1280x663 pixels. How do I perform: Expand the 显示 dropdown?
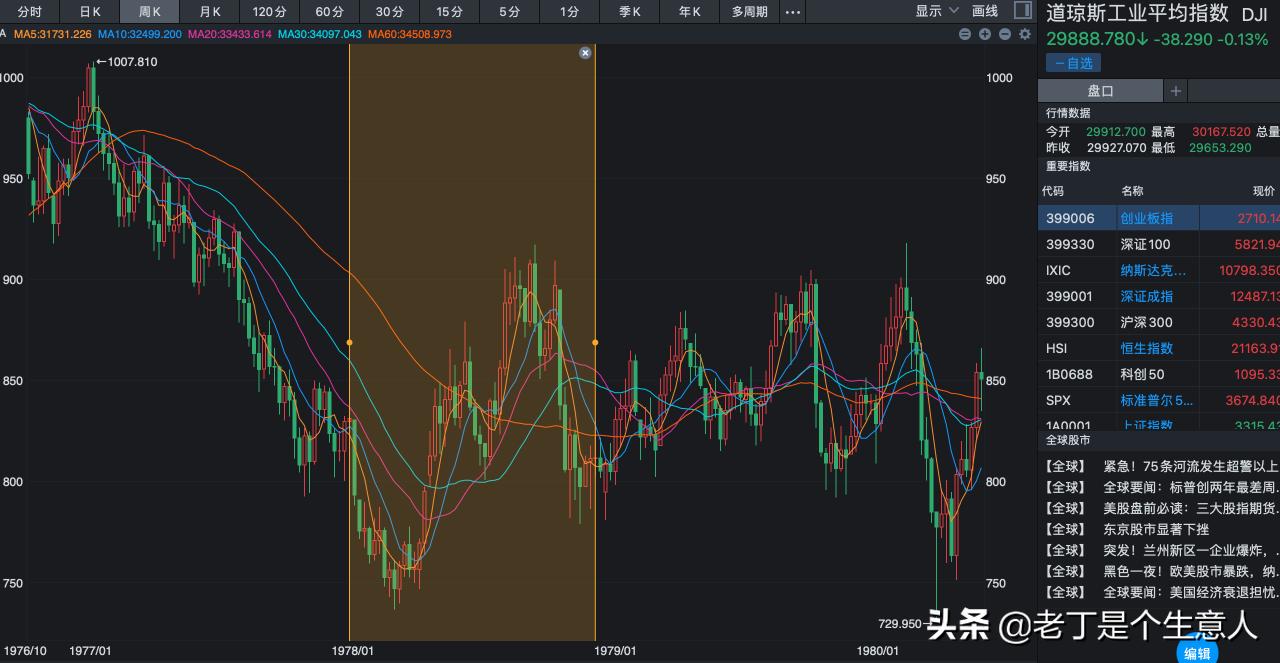click(x=935, y=12)
